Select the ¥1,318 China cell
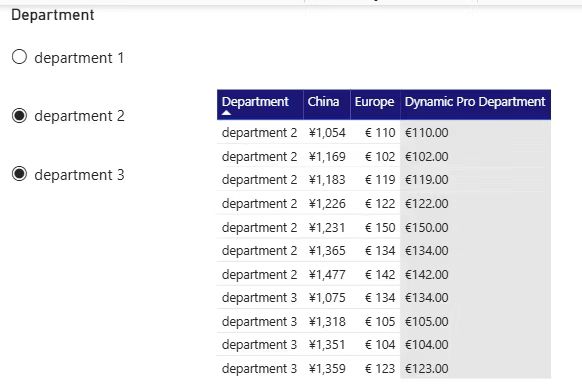Viewport: 582px width, 391px height. click(x=327, y=321)
